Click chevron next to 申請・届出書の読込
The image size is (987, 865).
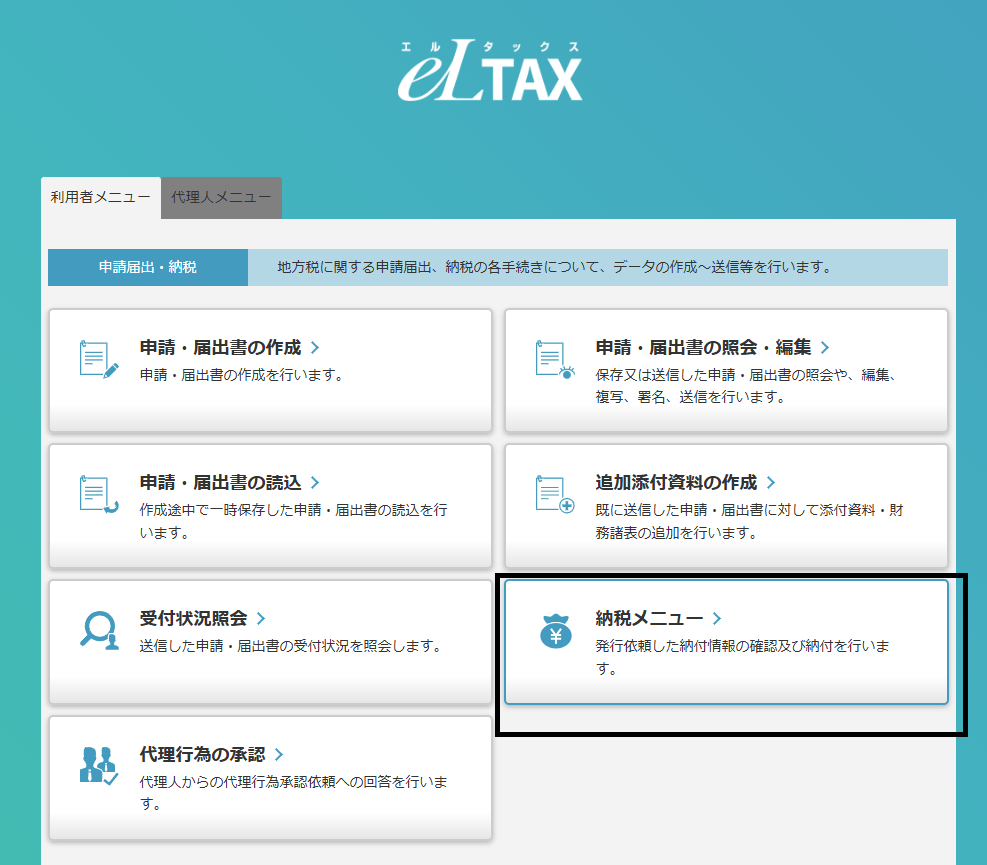tap(315, 483)
